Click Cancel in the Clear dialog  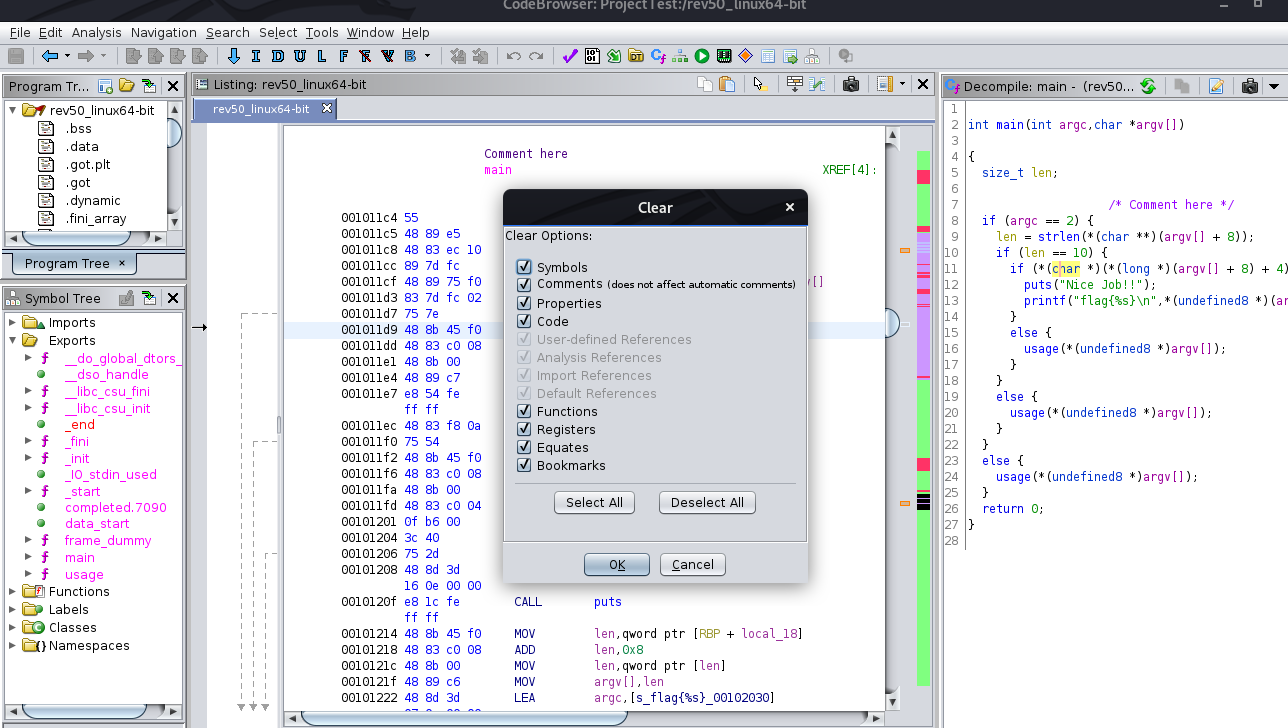pos(692,565)
